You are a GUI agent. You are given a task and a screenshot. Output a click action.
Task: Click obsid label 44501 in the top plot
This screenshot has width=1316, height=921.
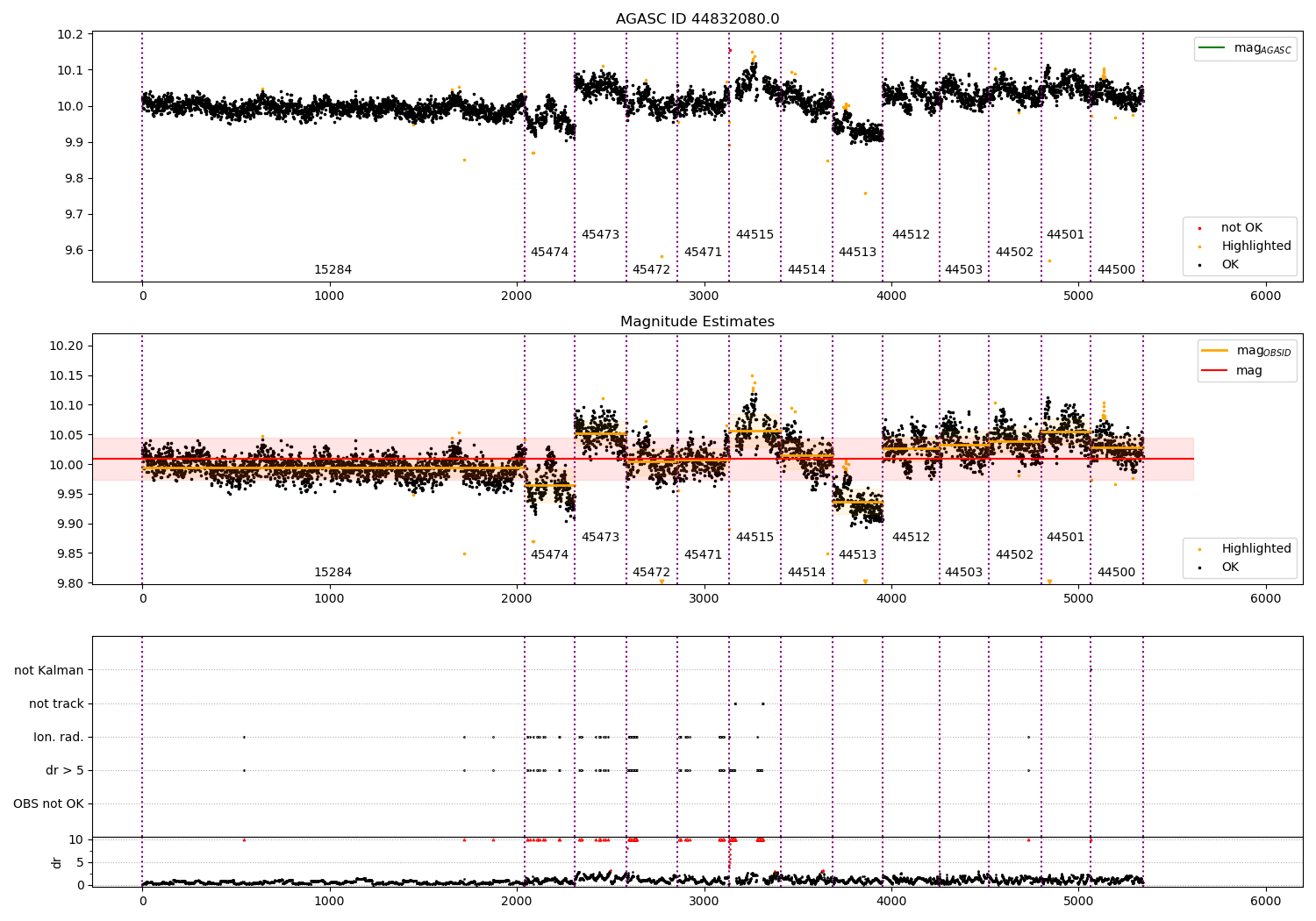(x=1065, y=235)
